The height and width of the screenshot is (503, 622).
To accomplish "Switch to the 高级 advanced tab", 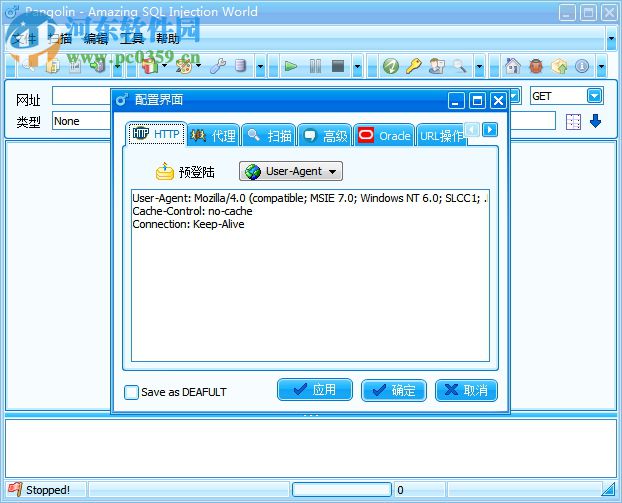I will [324, 135].
